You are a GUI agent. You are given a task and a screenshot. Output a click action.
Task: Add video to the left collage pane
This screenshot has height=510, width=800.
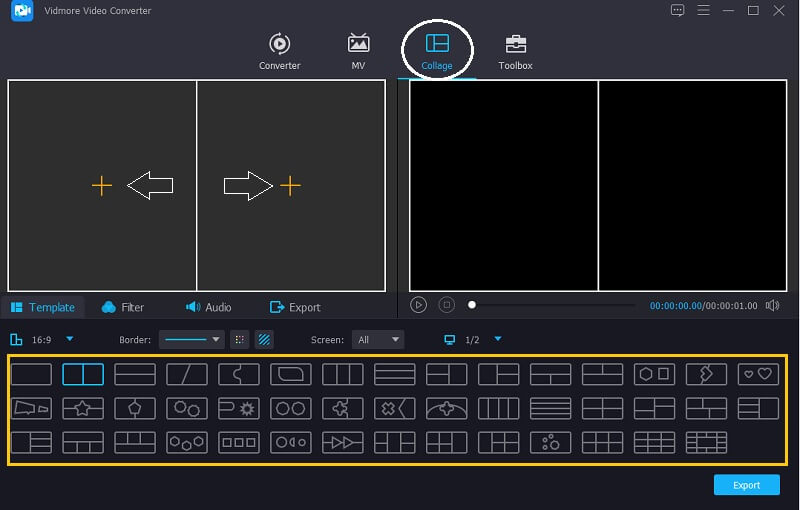[x=101, y=186]
